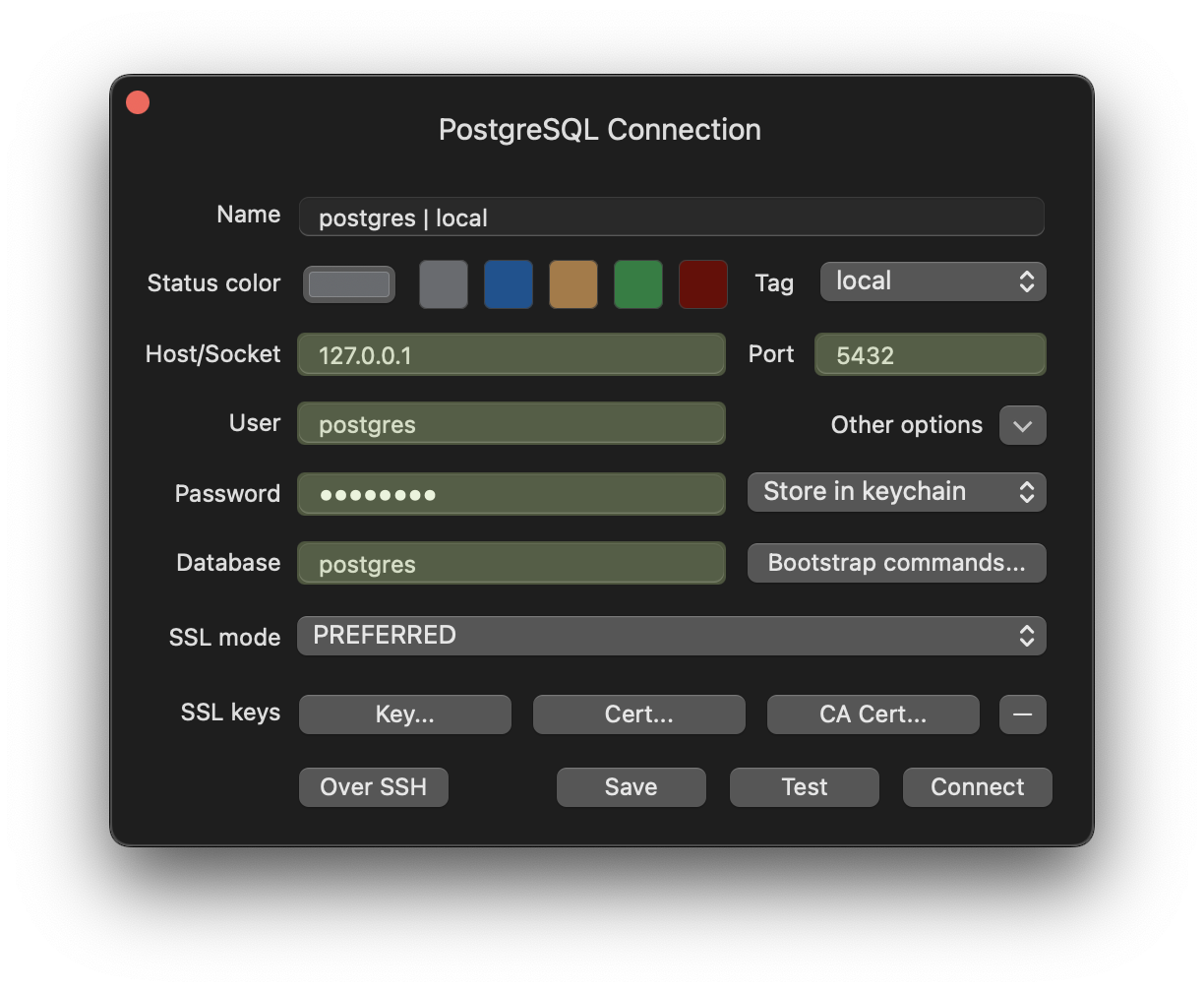1204x992 pixels.
Task: Click the red close window button
Action: click(138, 102)
